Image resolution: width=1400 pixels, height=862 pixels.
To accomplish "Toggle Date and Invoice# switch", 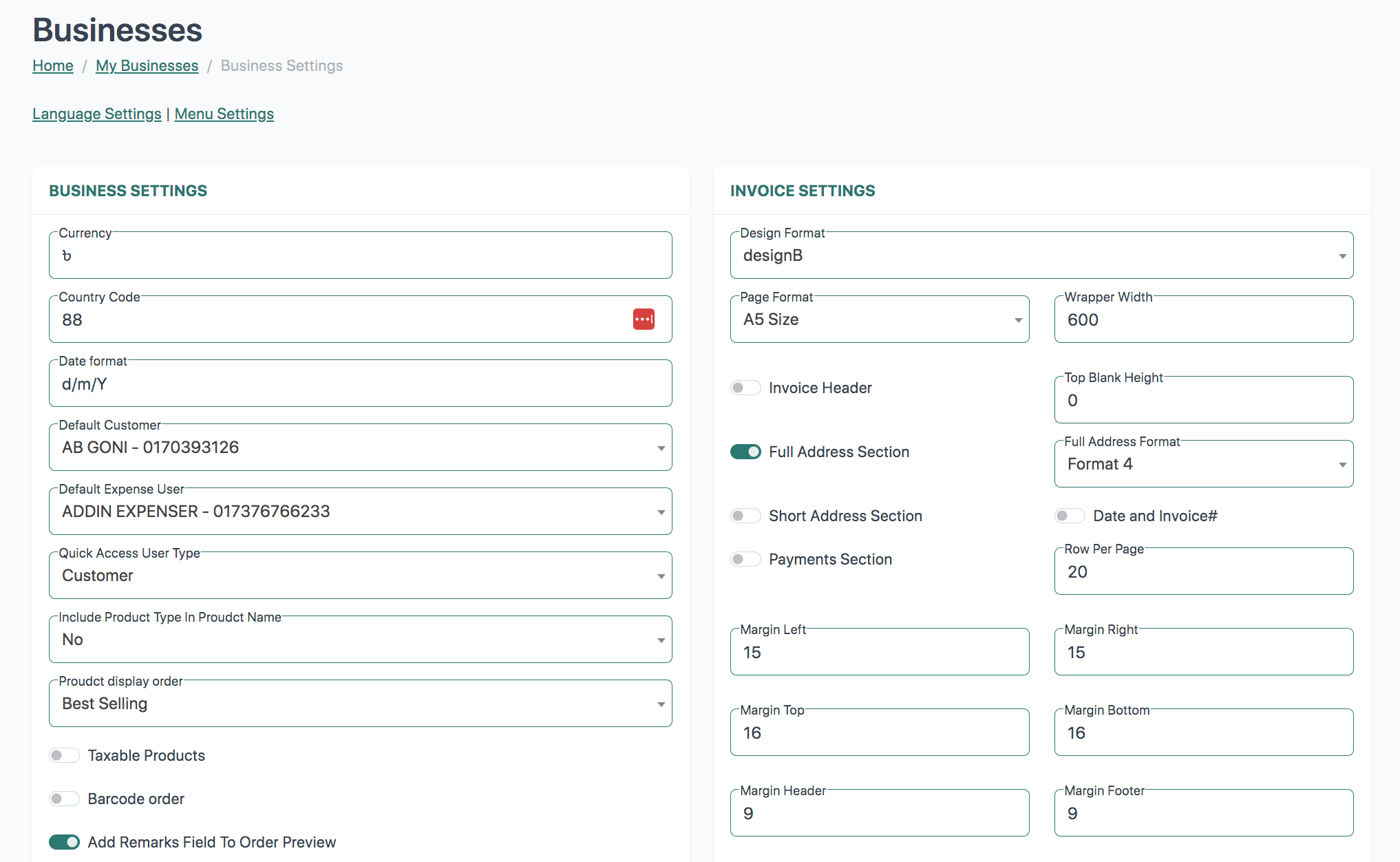I will point(1070,516).
